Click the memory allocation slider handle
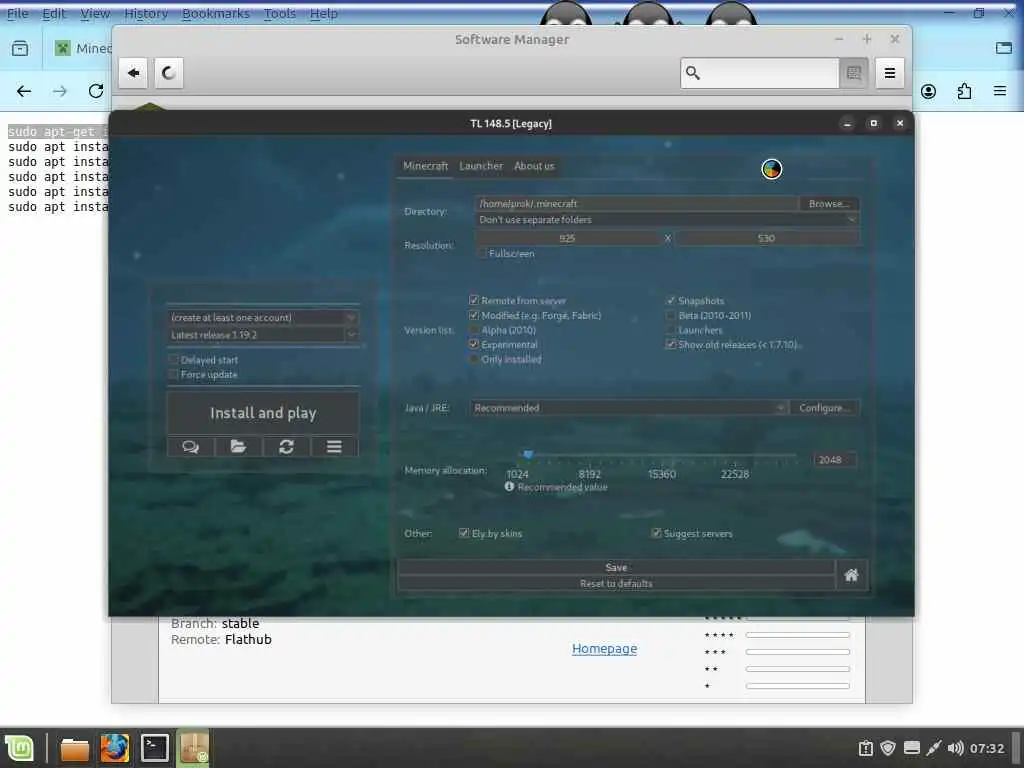The image size is (1024, 768). (528, 454)
